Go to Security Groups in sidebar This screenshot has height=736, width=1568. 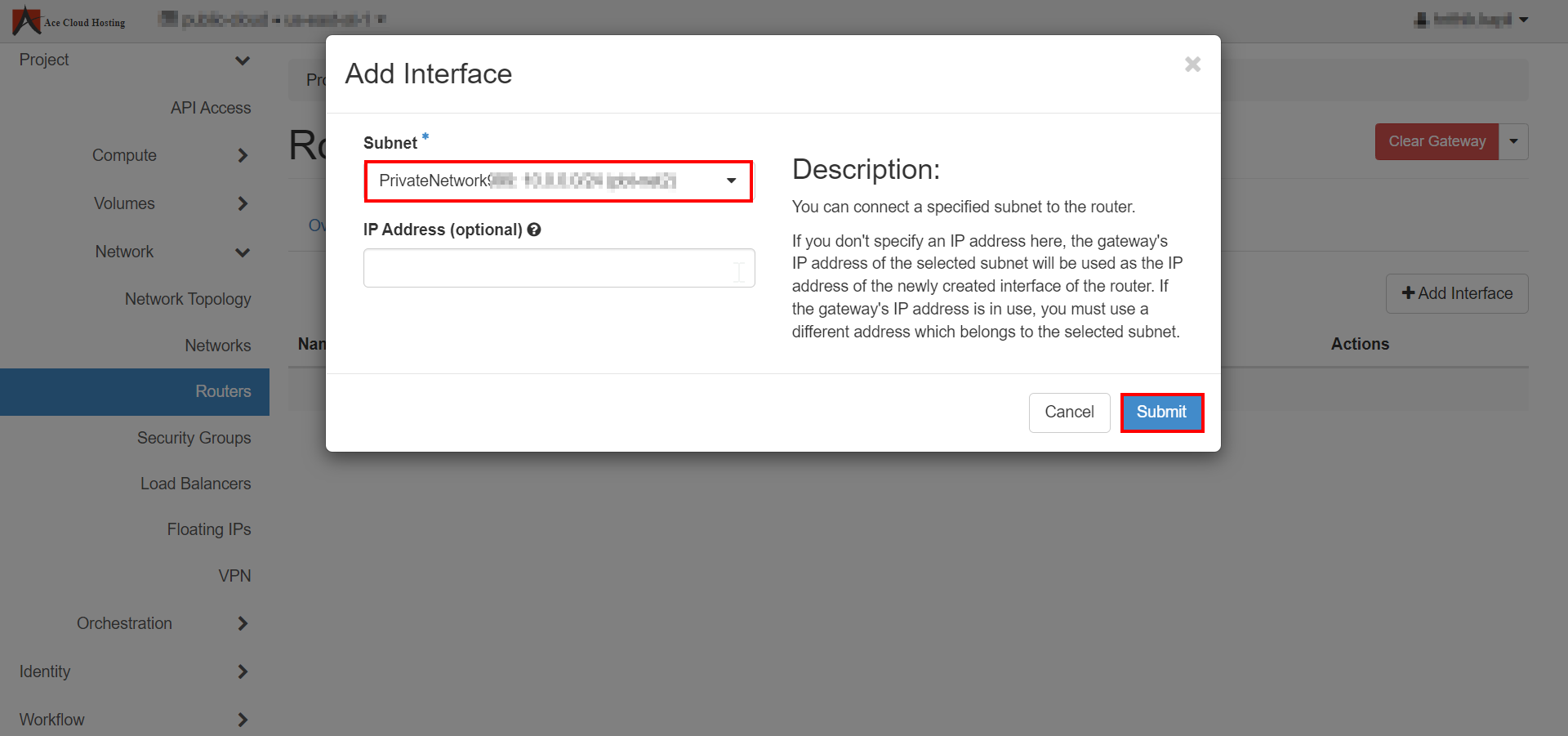[x=194, y=438]
